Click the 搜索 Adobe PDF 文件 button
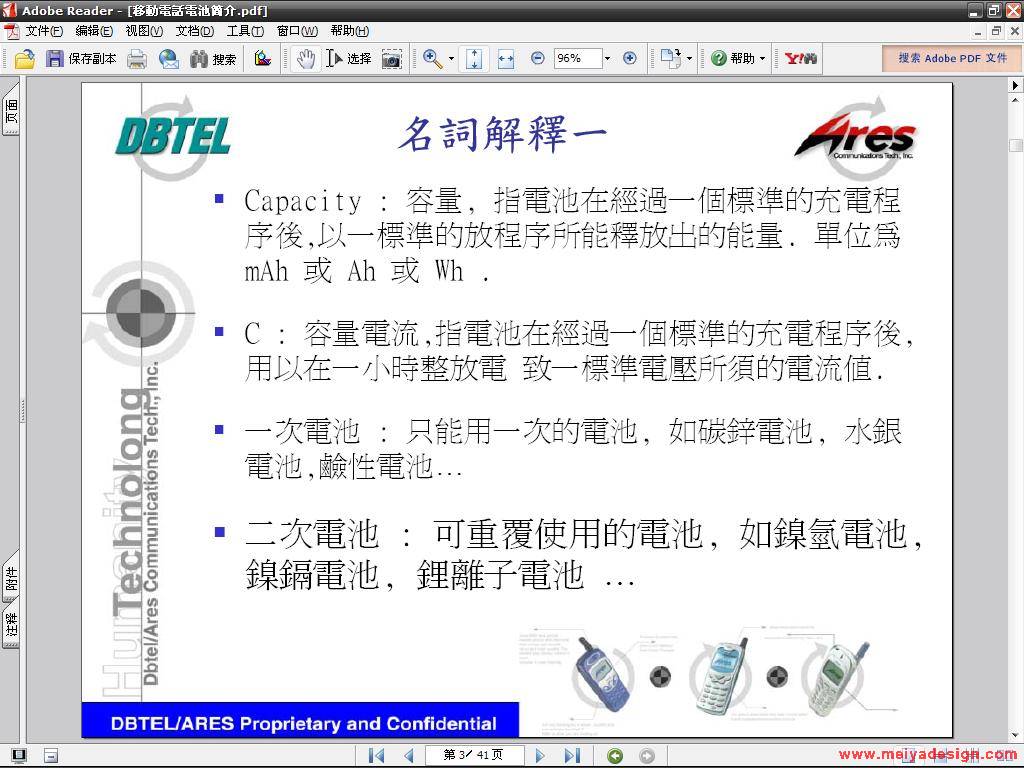This screenshot has height=768, width=1024. [x=952, y=58]
